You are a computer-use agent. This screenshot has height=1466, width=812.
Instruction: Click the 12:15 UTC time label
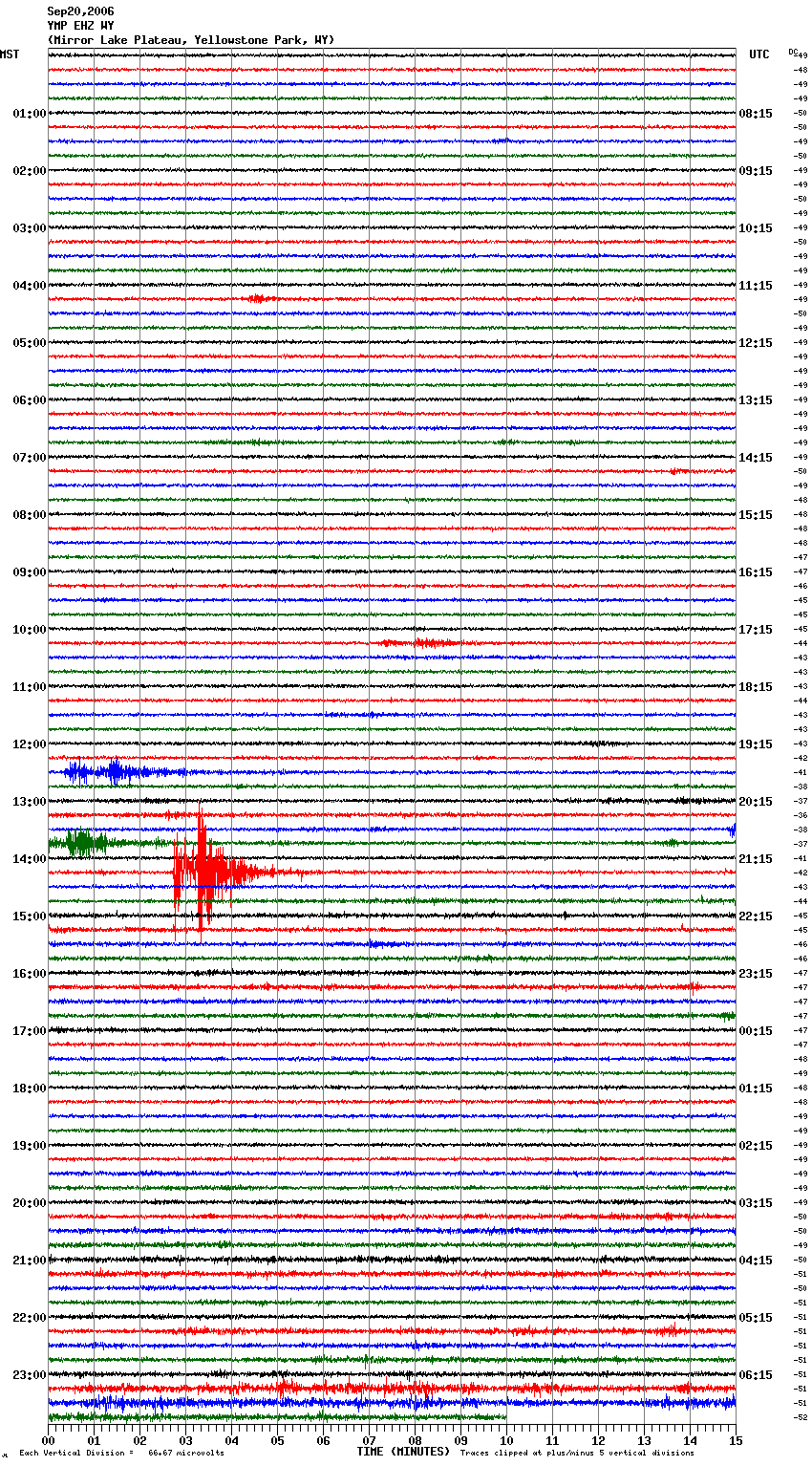pos(756,343)
